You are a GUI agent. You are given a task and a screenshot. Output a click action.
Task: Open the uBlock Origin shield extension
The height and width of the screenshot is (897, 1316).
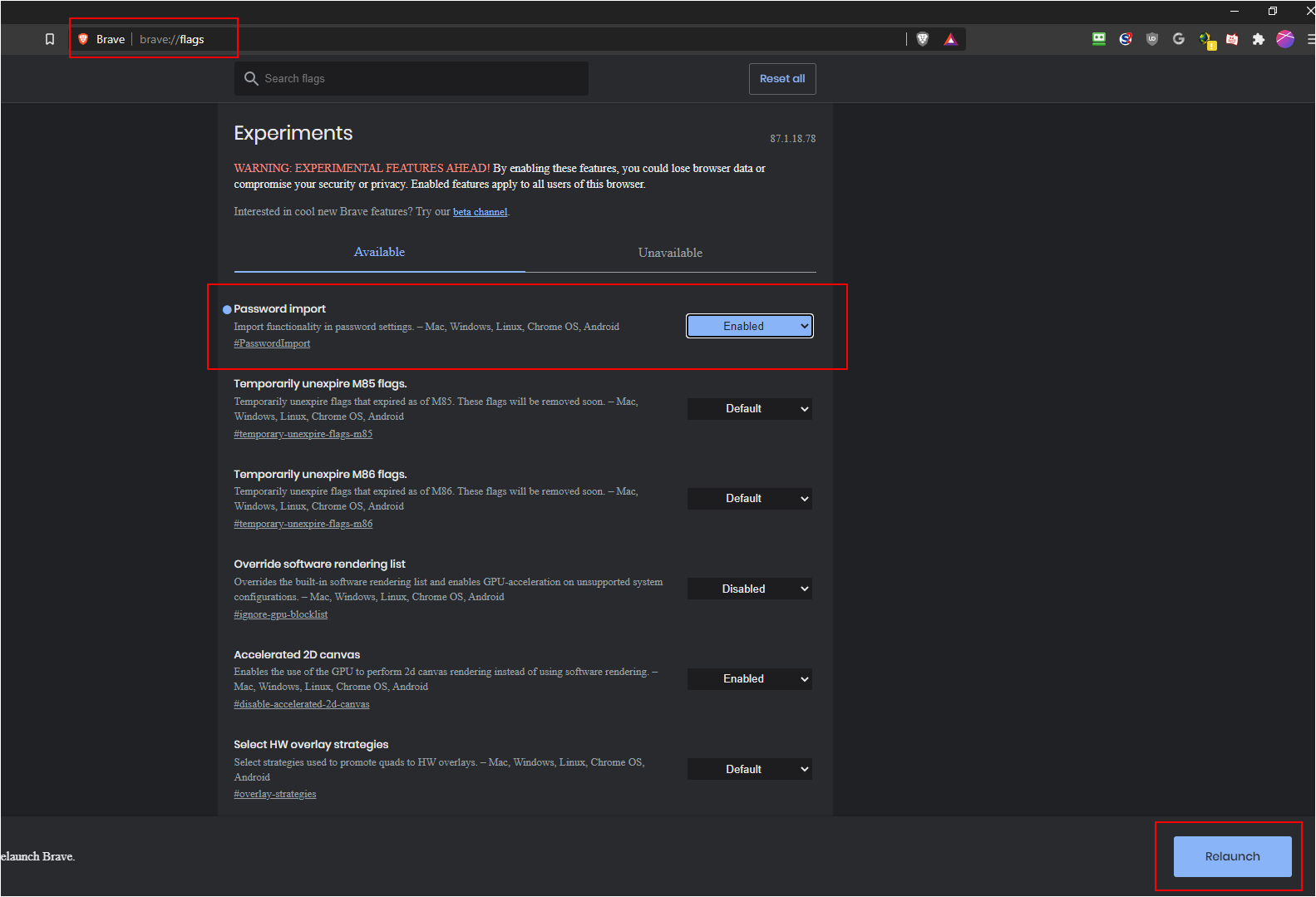(x=1152, y=39)
